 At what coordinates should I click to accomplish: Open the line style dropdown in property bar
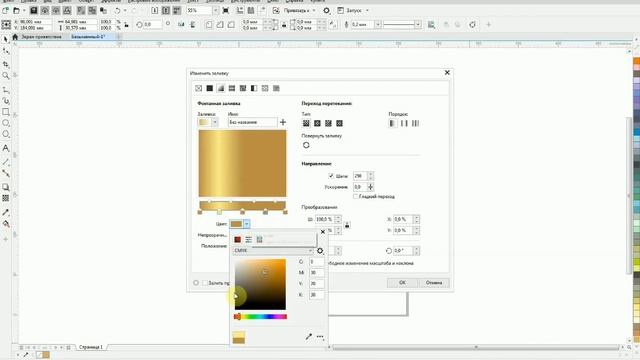click(x=418, y=25)
